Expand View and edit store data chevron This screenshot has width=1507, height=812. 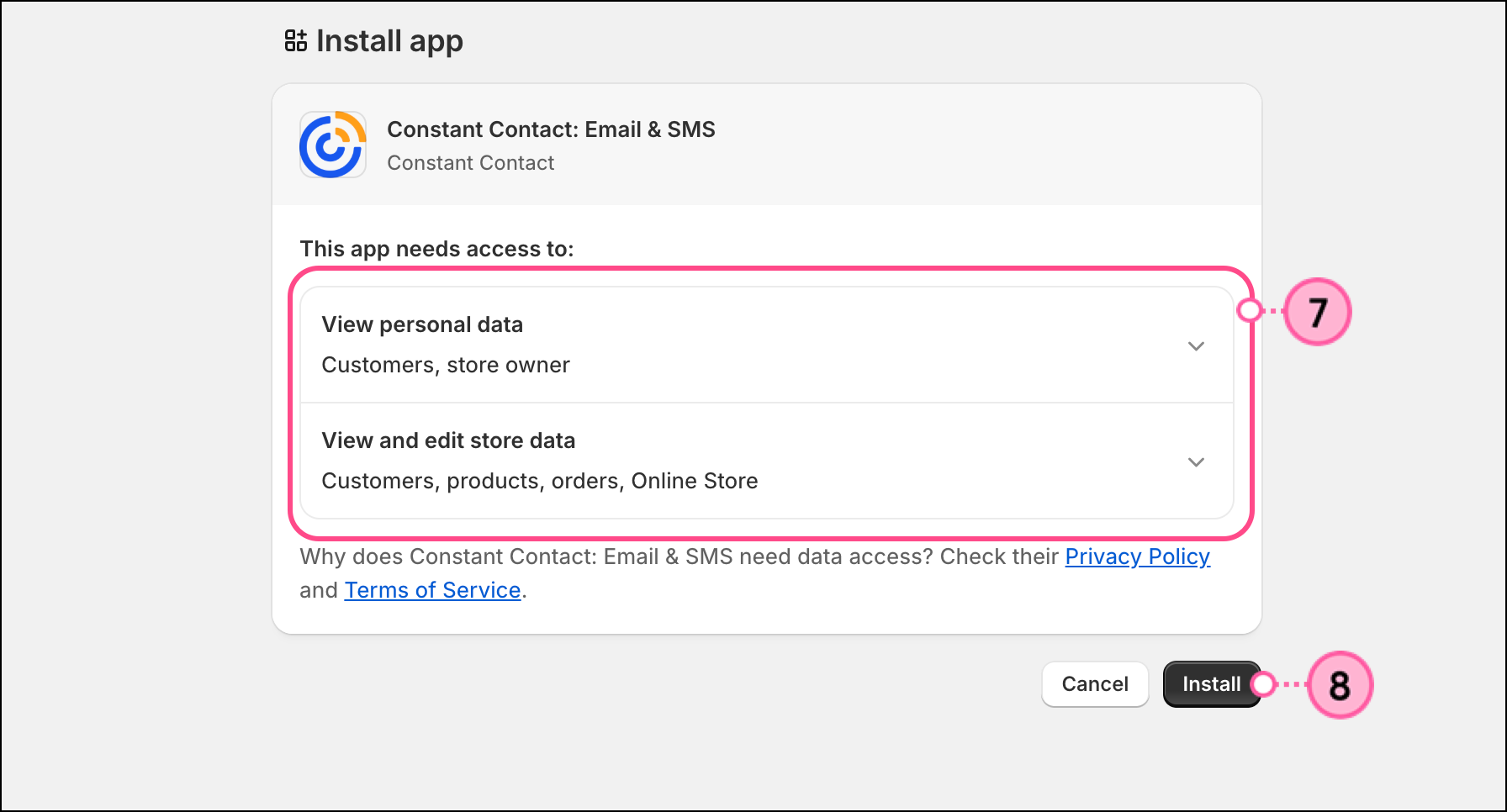1196,462
